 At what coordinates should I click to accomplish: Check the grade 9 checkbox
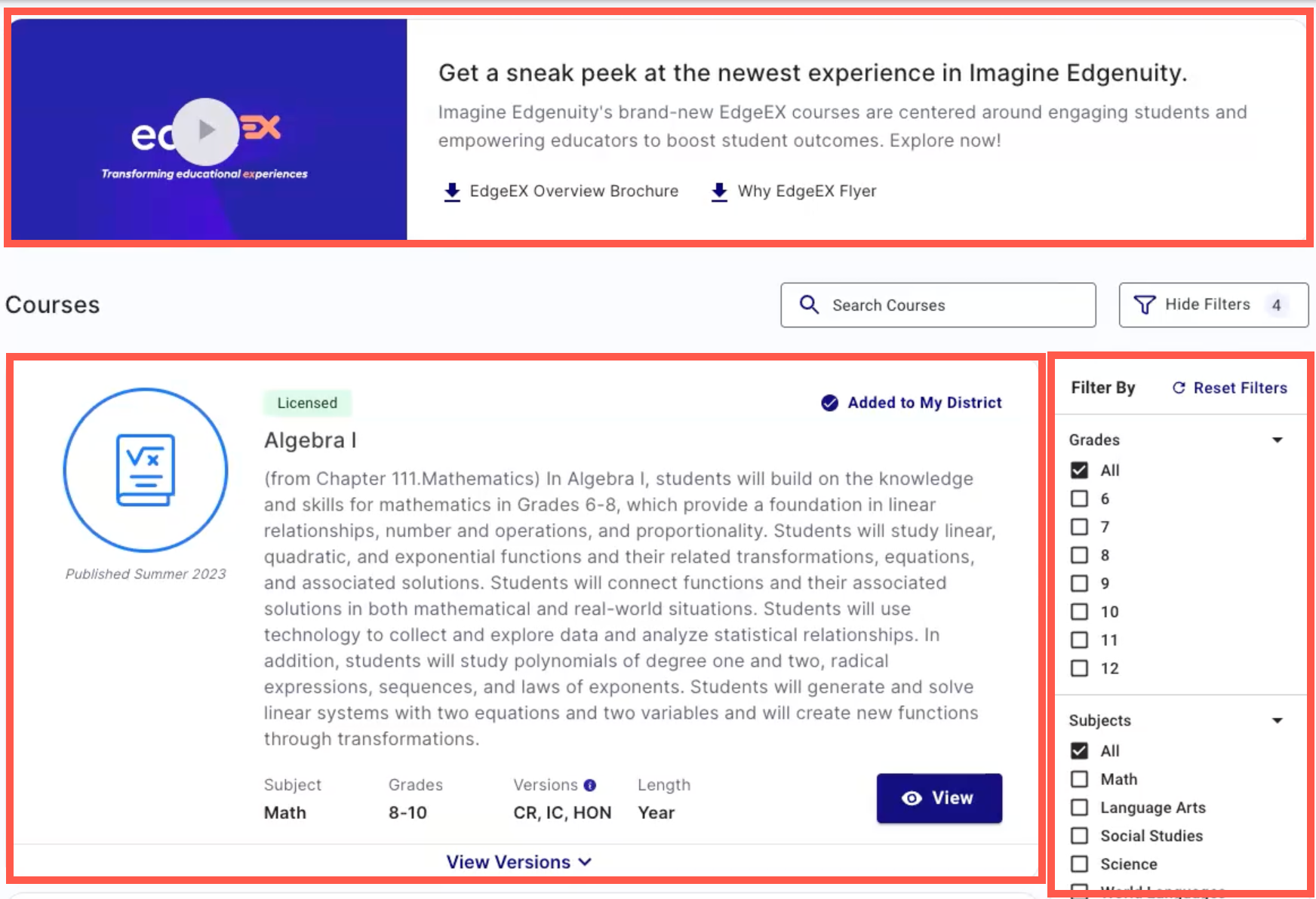pyautogui.click(x=1080, y=584)
